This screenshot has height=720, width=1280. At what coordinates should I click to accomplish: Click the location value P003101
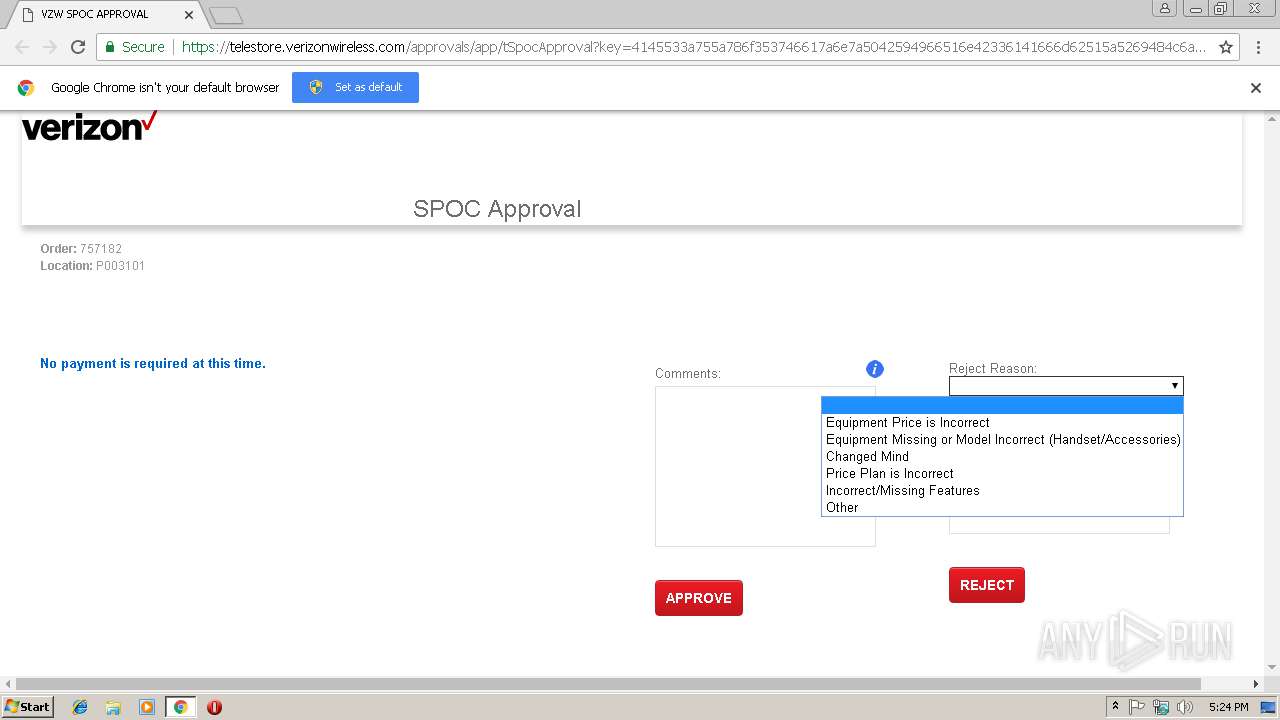click(x=120, y=266)
